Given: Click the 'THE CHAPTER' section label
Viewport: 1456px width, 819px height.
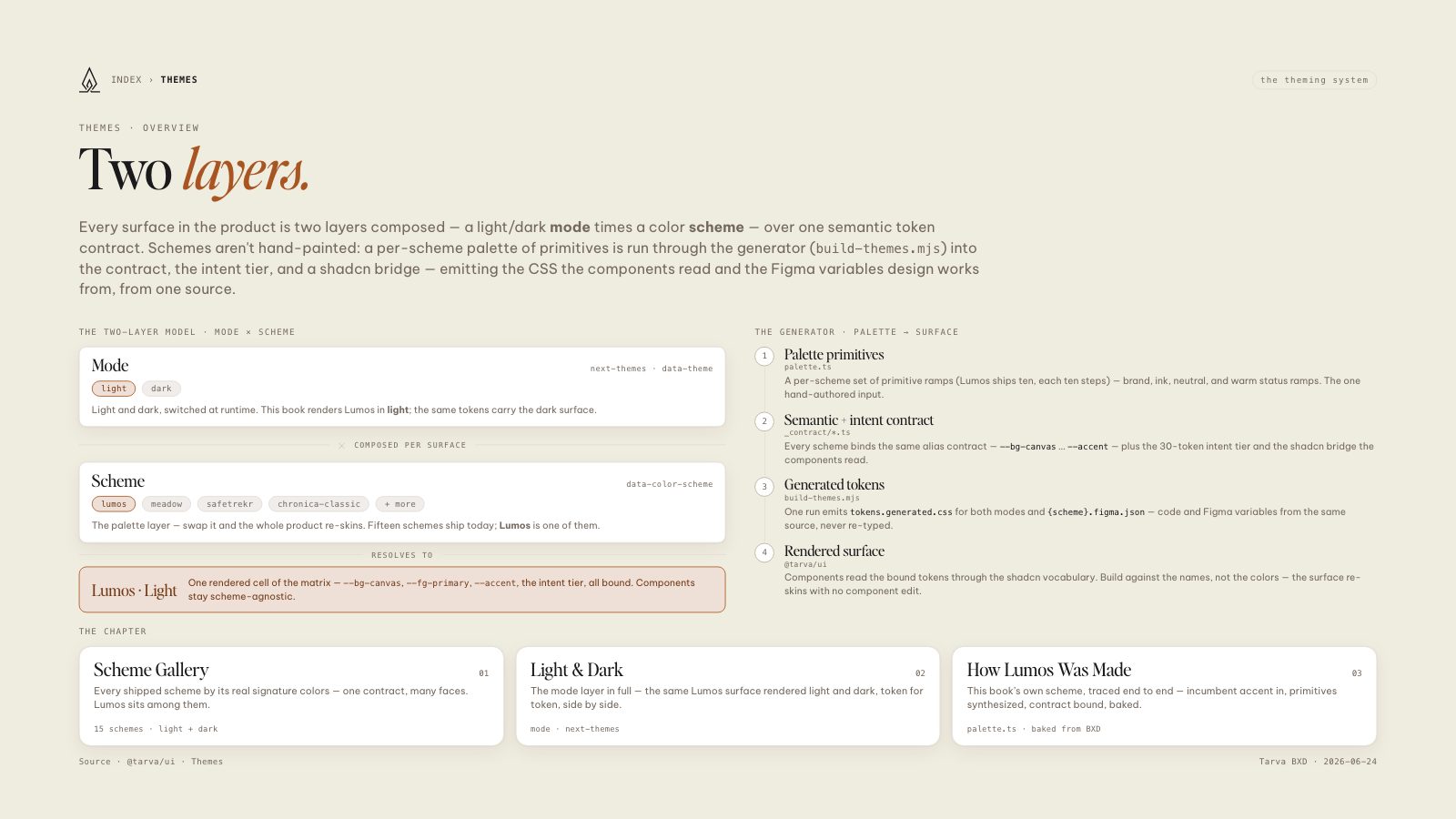Looking at the screenshot, I should [x=113, y=632].
